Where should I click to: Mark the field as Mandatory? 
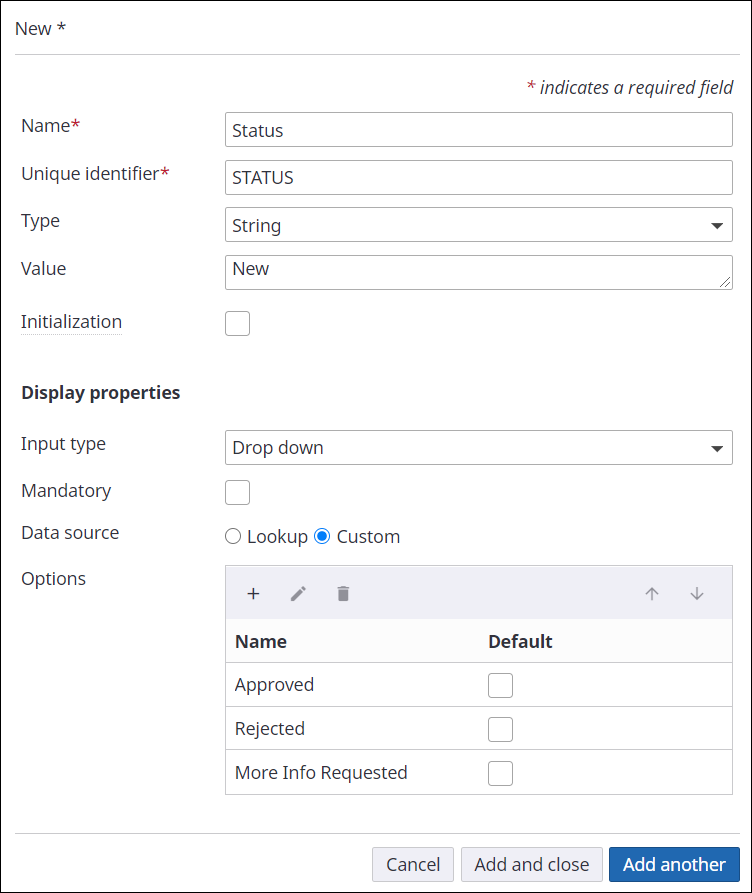[x=237, y=492]
